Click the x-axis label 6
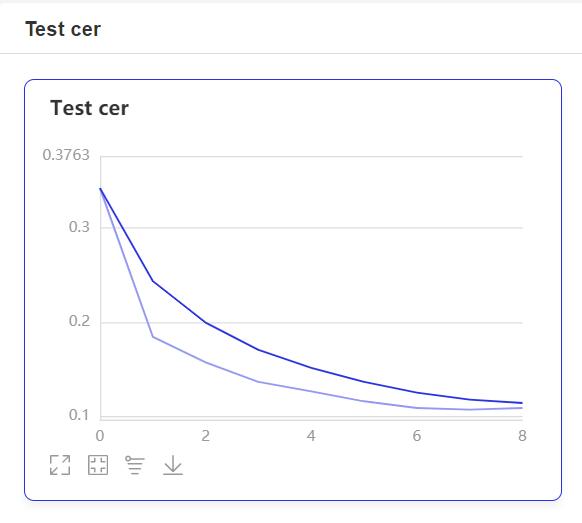This screenshot has height=523, width=582. tap(417, 436)
